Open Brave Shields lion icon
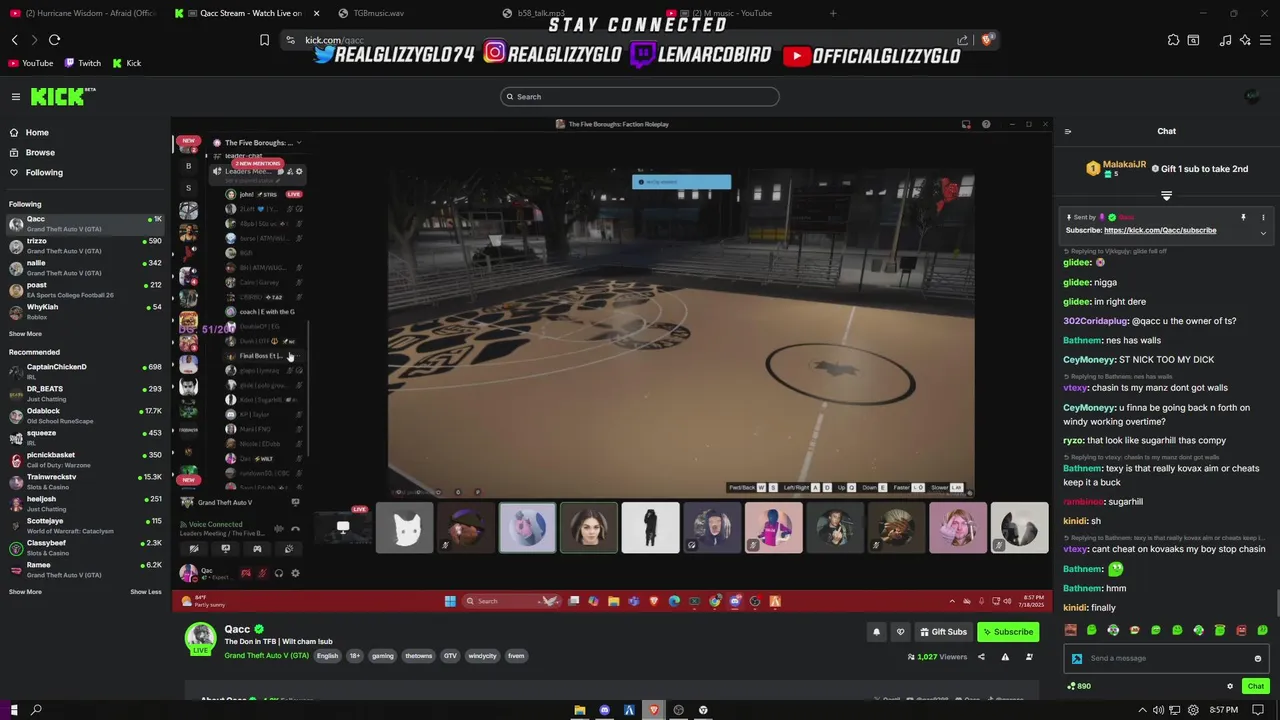 [x=987, y=40]
